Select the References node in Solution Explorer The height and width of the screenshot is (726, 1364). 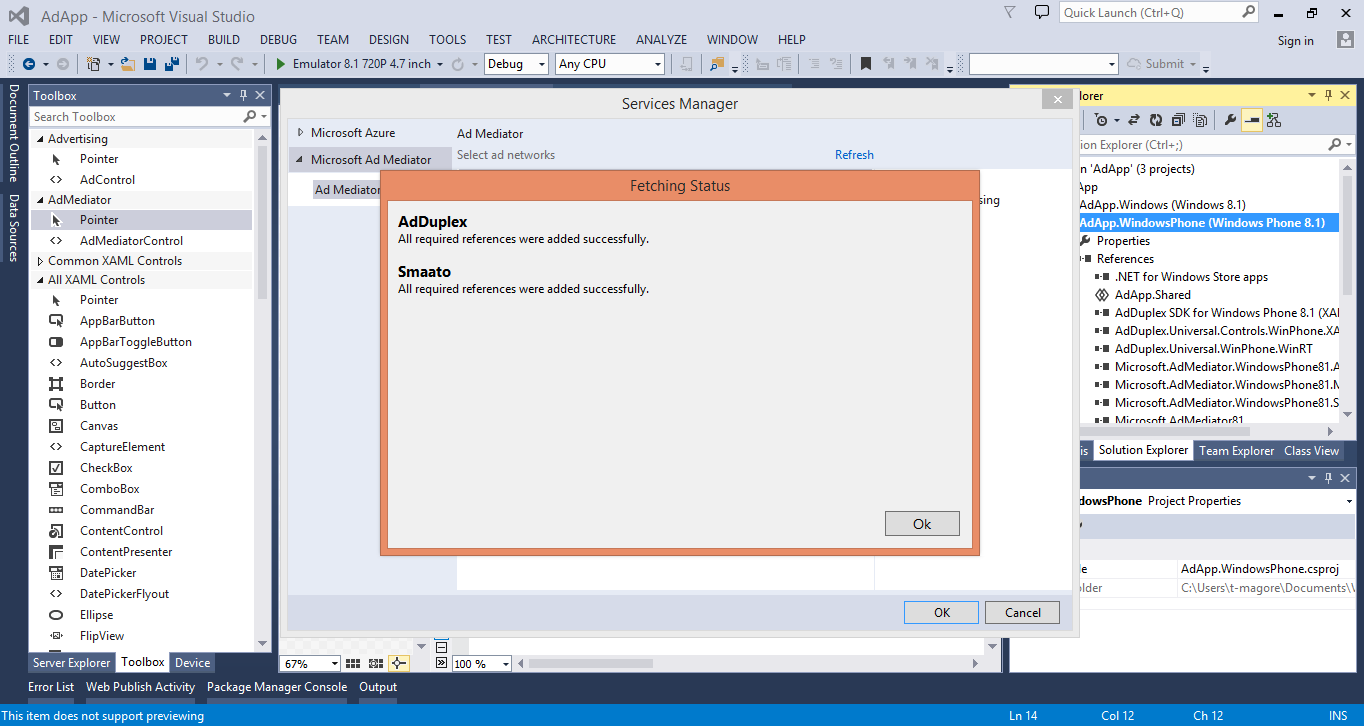(x=1125, y=259)
